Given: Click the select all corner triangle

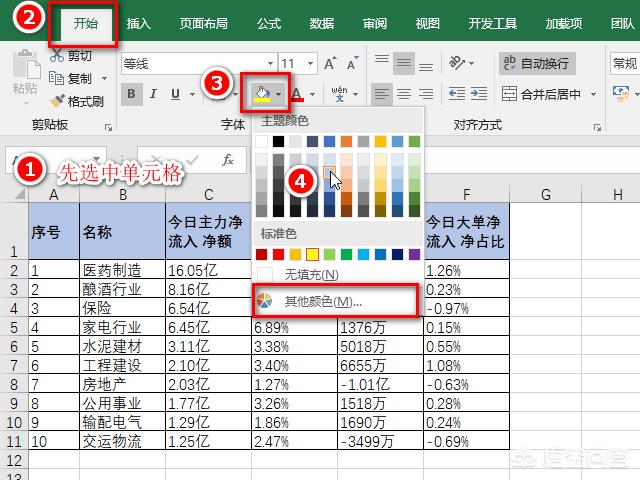Looking at the screenshot, I should point(19,194).
